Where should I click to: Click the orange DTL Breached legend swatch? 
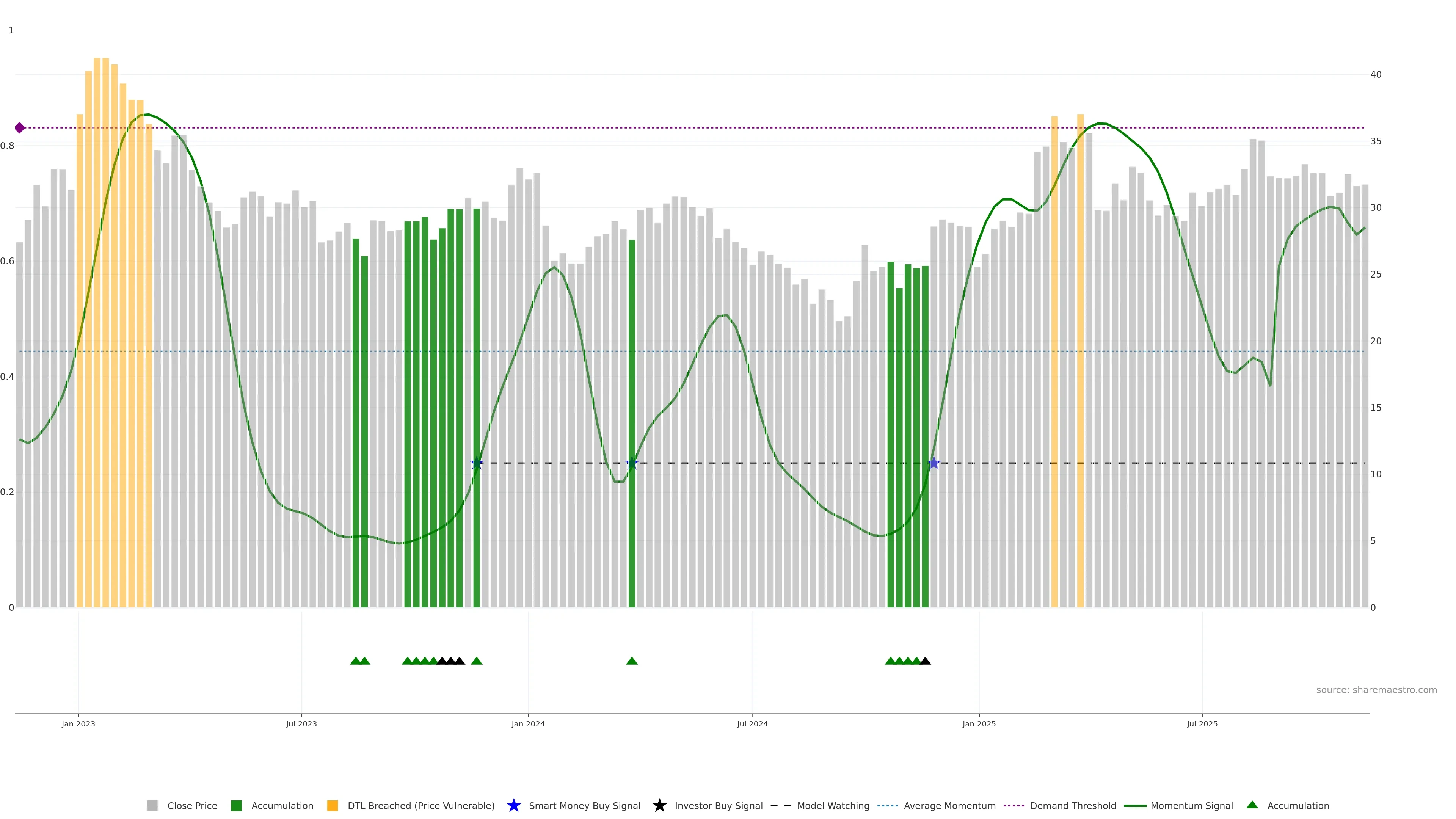pos(333,805)
